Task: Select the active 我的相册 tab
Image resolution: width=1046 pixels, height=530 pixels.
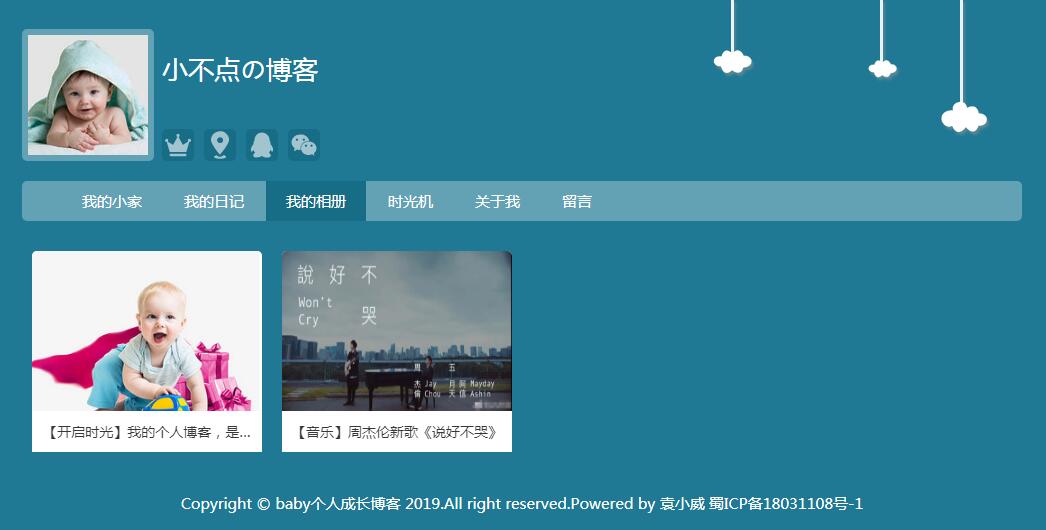Action: (316, 201)
